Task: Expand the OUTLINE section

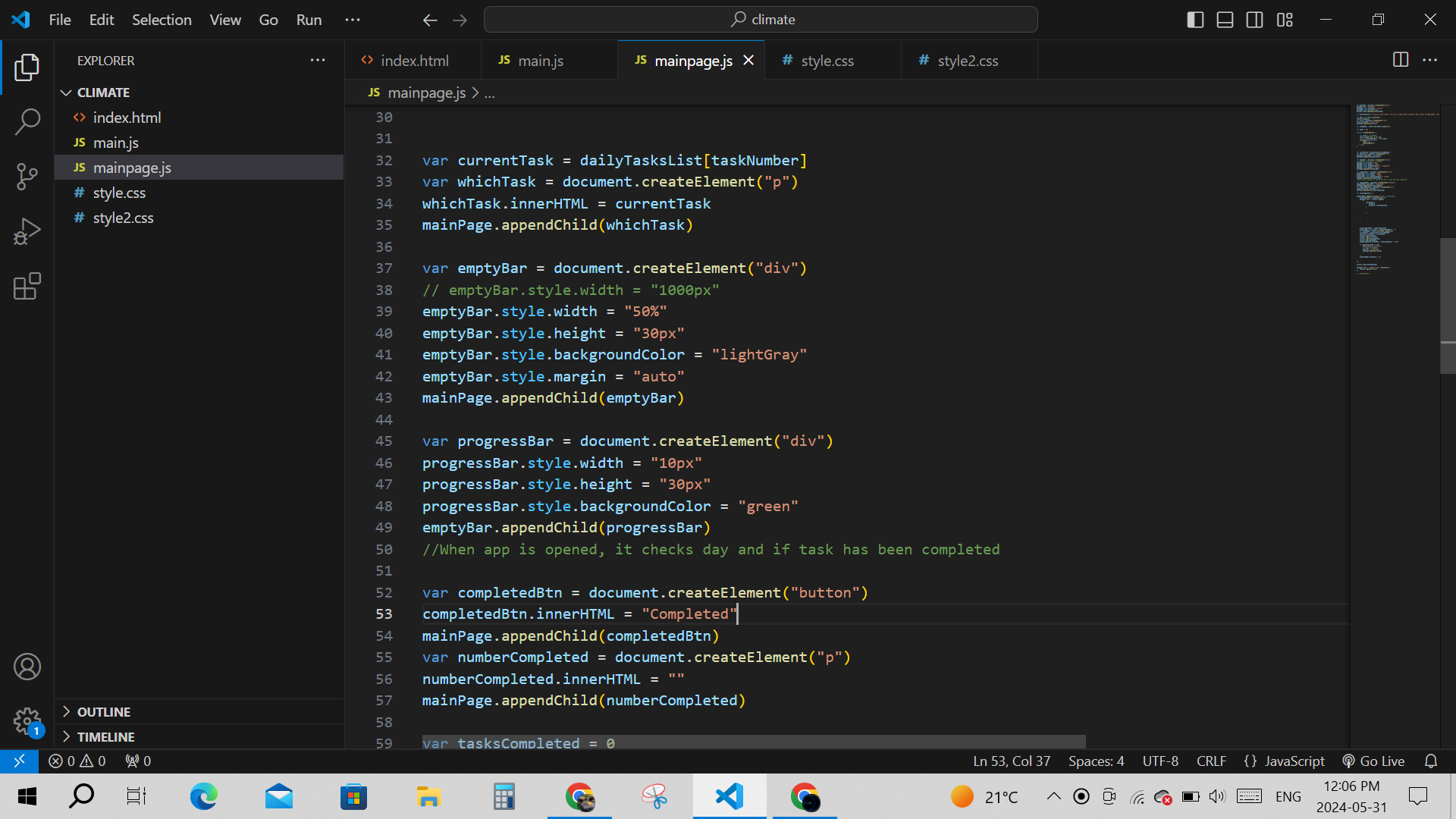Action: [104, 711]
